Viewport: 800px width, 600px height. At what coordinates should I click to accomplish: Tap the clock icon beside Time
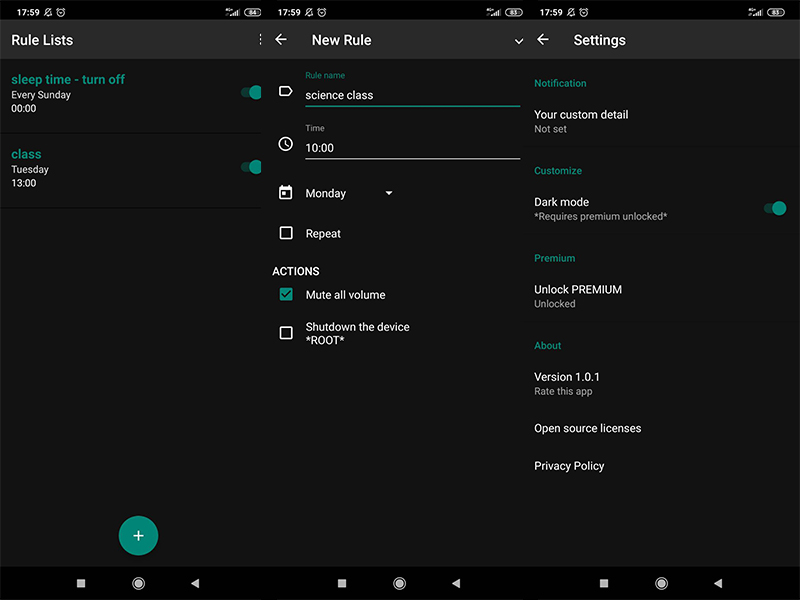pyautogui.click(x=286, y=144)
